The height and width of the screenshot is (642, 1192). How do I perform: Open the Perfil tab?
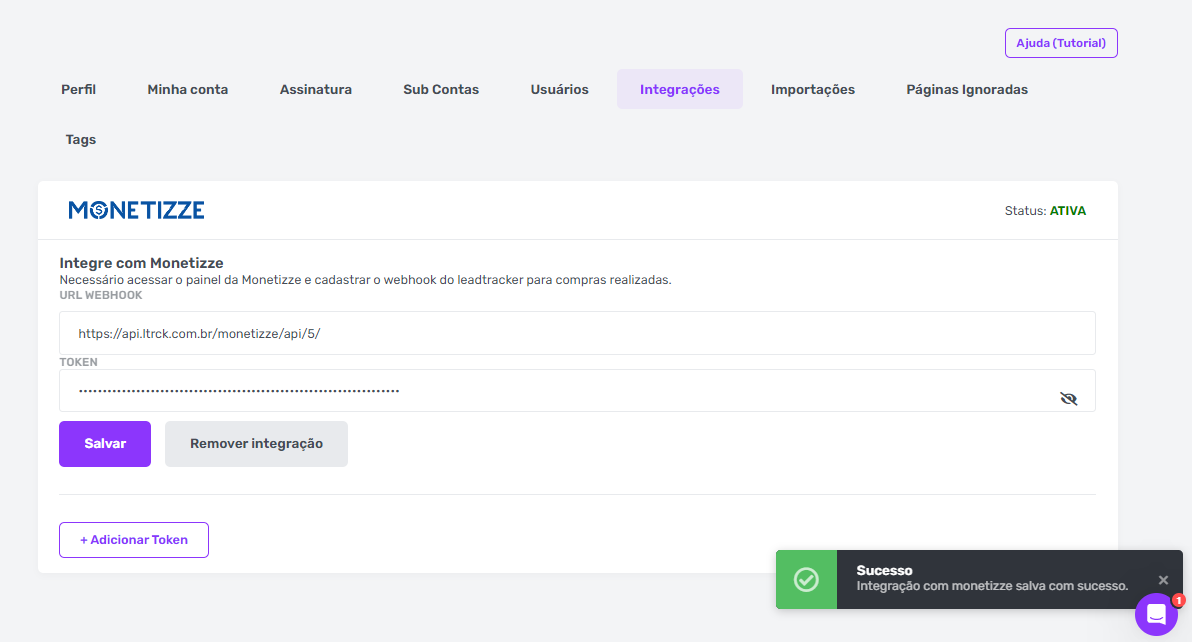pos(78,90)
